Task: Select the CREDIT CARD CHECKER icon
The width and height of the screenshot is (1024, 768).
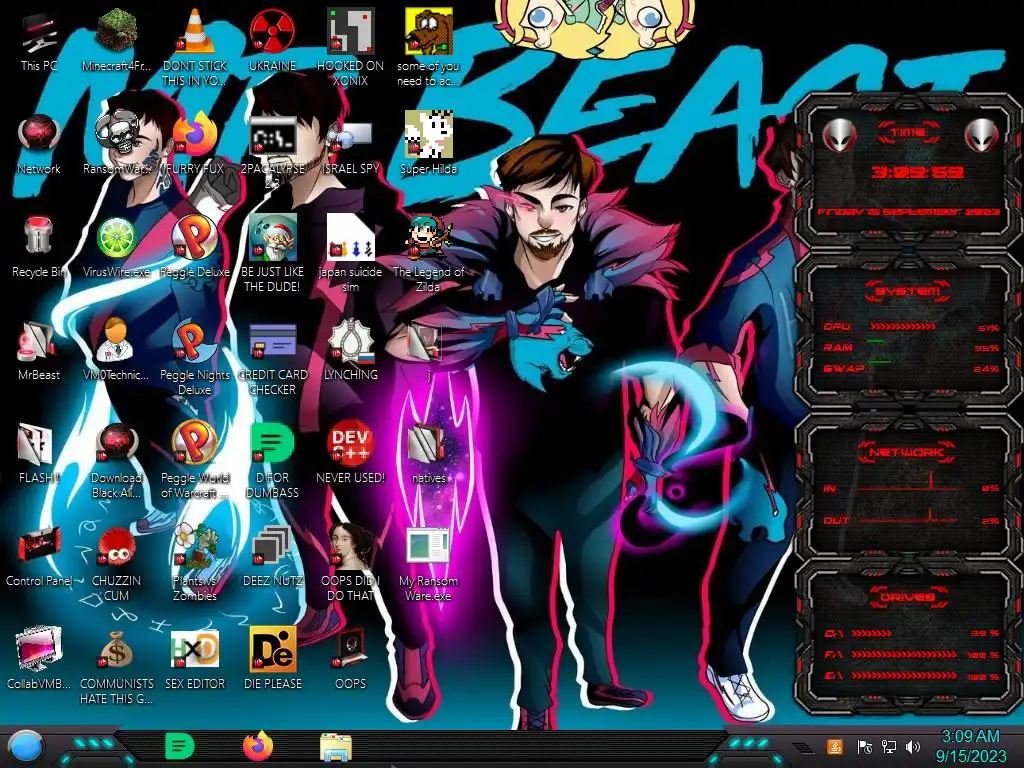Action: click(x=272, y=357)
